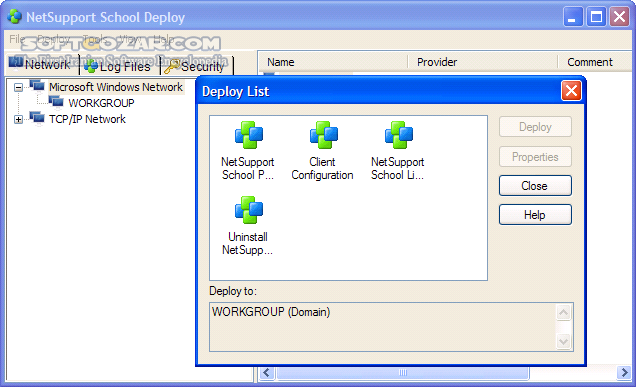636x387 pixels.
Task: Select the NetSupport School P... package icon
Action: pos(249,135)
